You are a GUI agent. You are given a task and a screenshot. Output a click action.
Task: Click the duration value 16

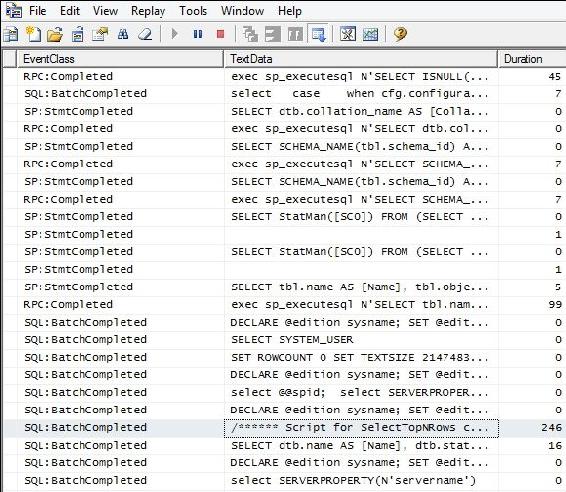coord(555,445)
